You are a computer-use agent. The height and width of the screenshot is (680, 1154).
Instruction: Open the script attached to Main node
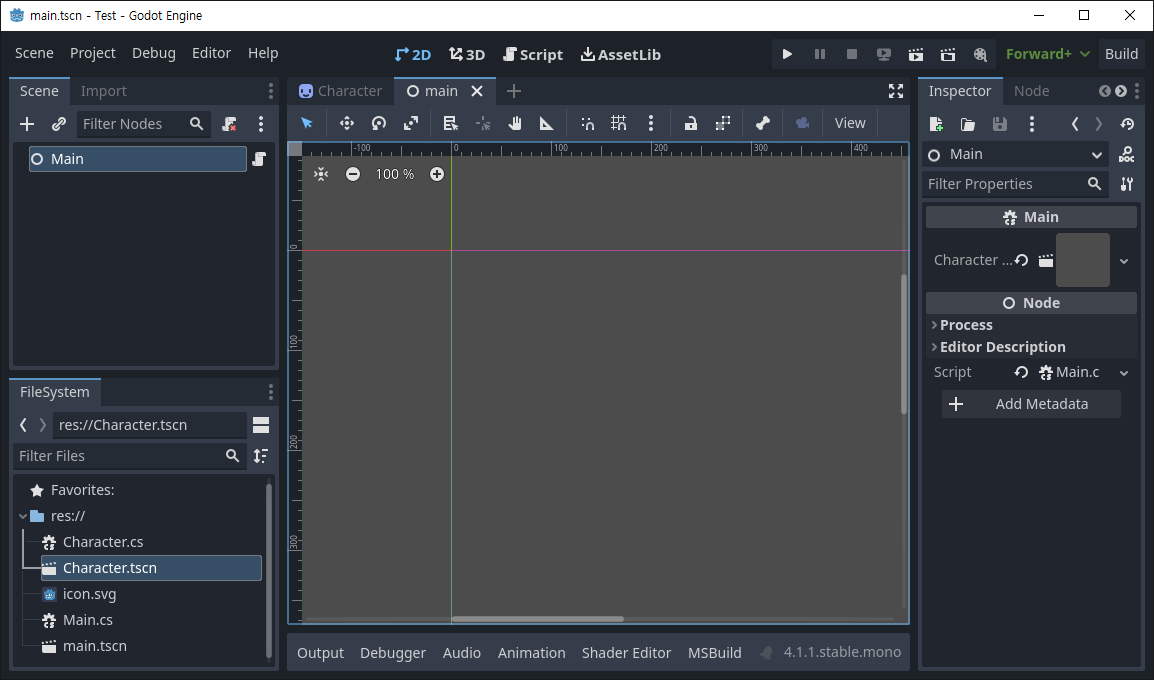259,159
